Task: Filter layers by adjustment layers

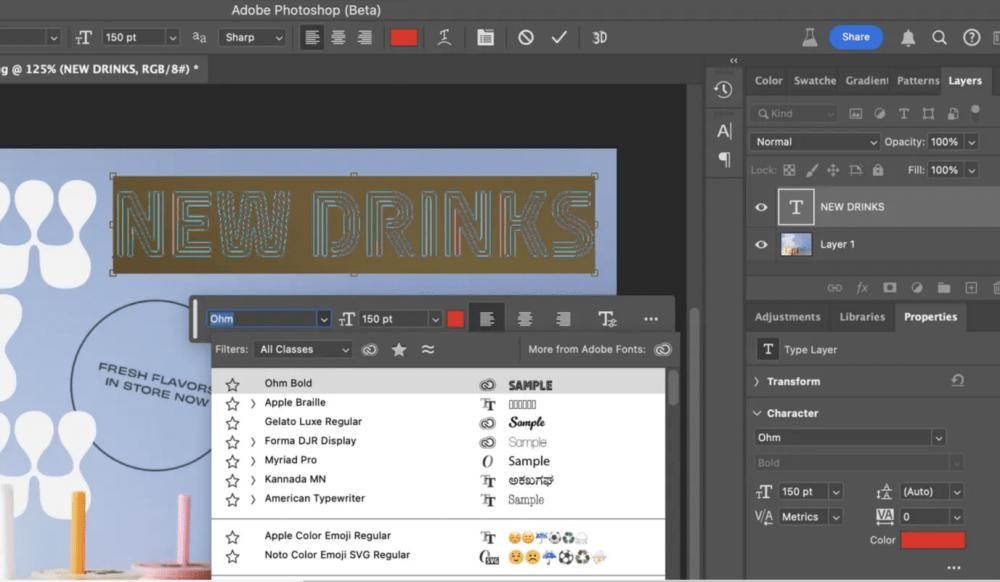Action: [x=879, y=113]
